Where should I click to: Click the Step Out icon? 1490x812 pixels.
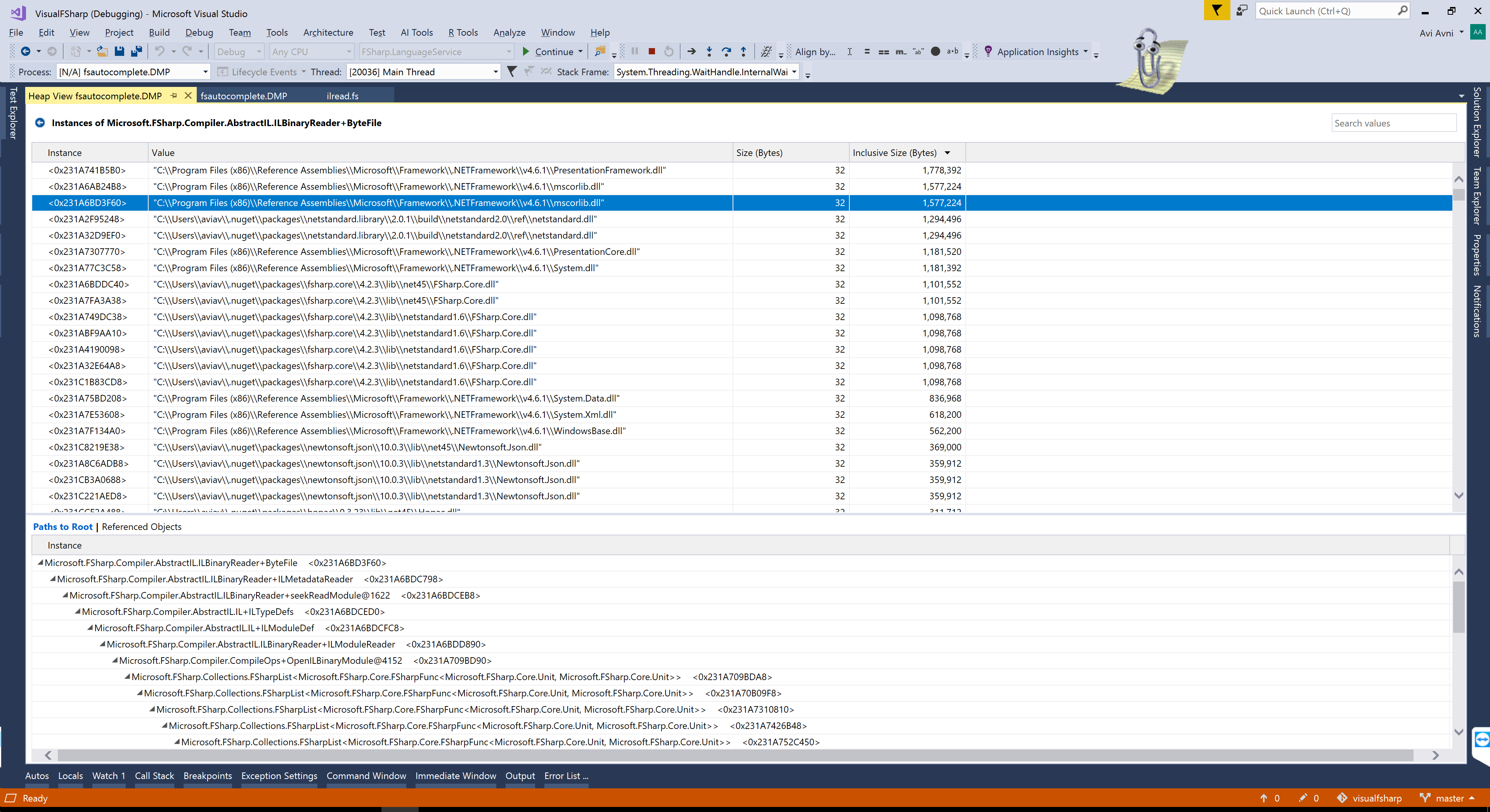(743, 52)
